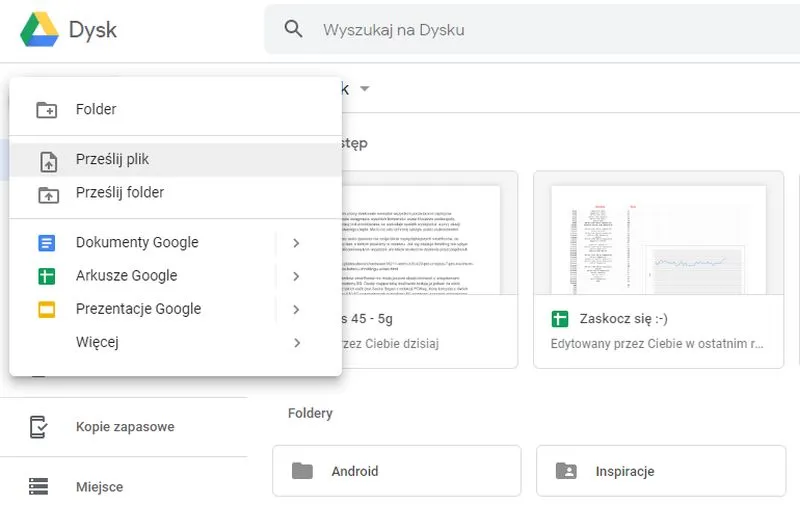800x505 pixels.
Task: Click the new Folder icon
Action: (46, 110)
